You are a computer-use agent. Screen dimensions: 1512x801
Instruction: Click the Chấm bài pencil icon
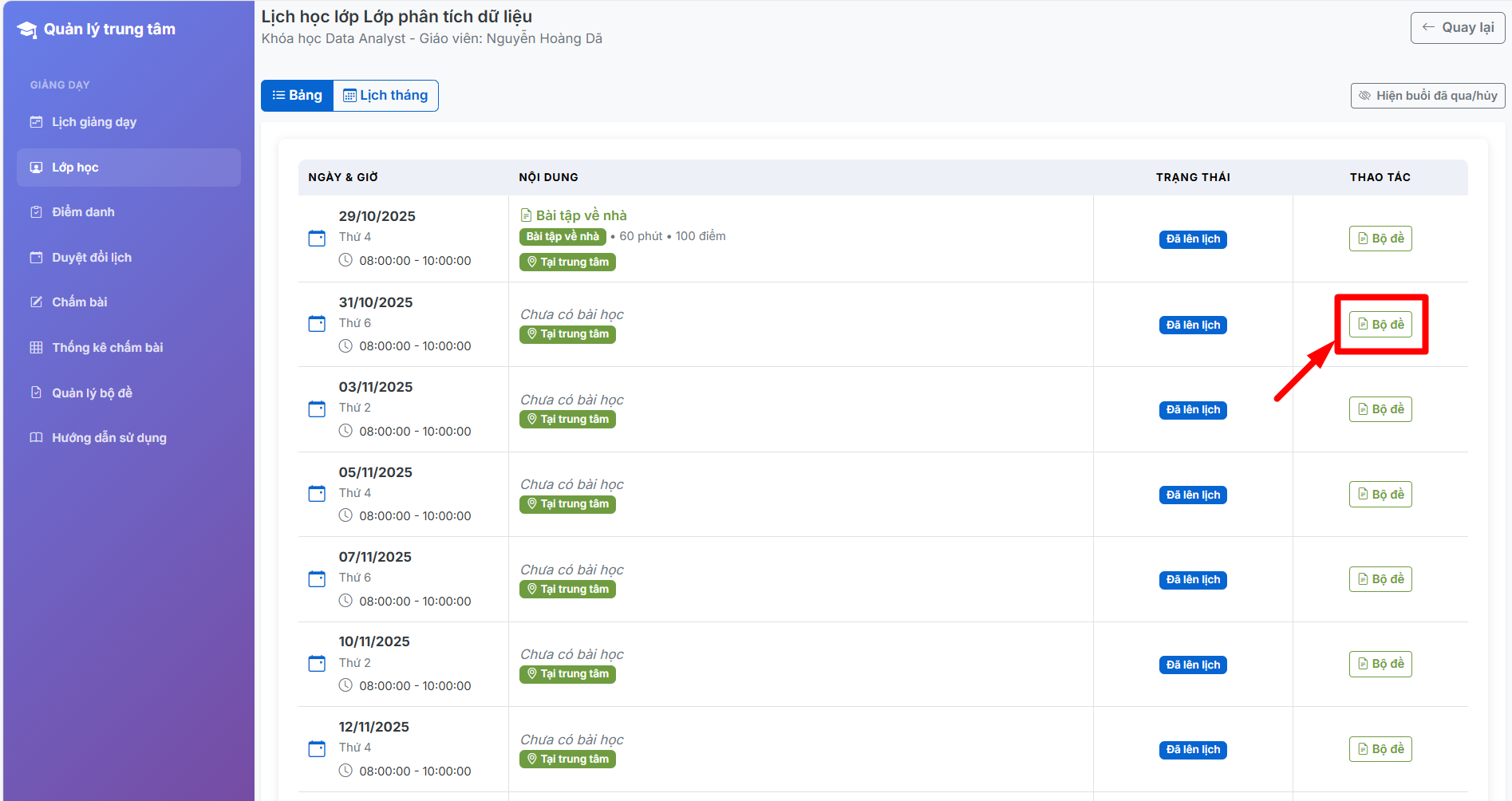36,302
